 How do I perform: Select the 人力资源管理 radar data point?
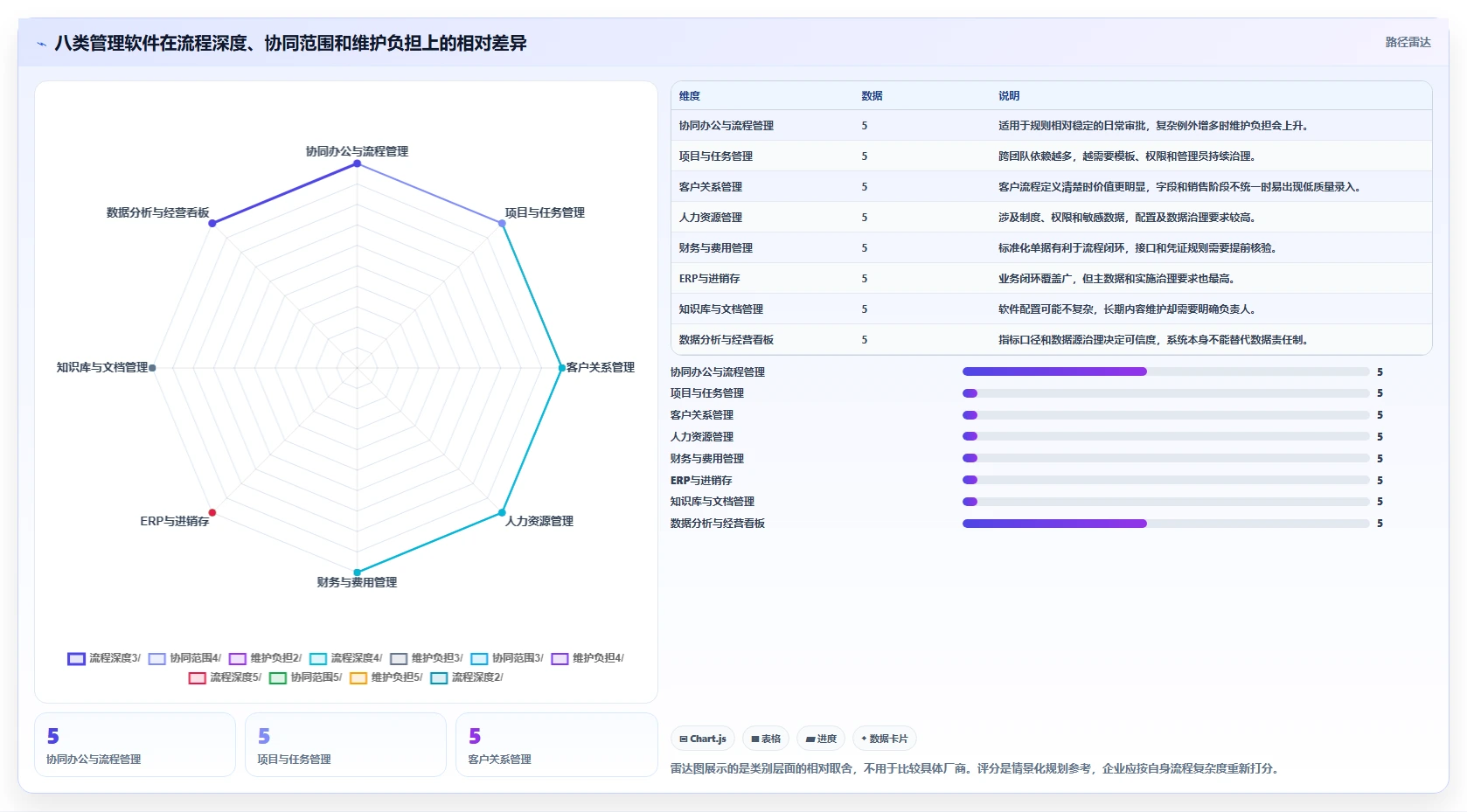502,512
